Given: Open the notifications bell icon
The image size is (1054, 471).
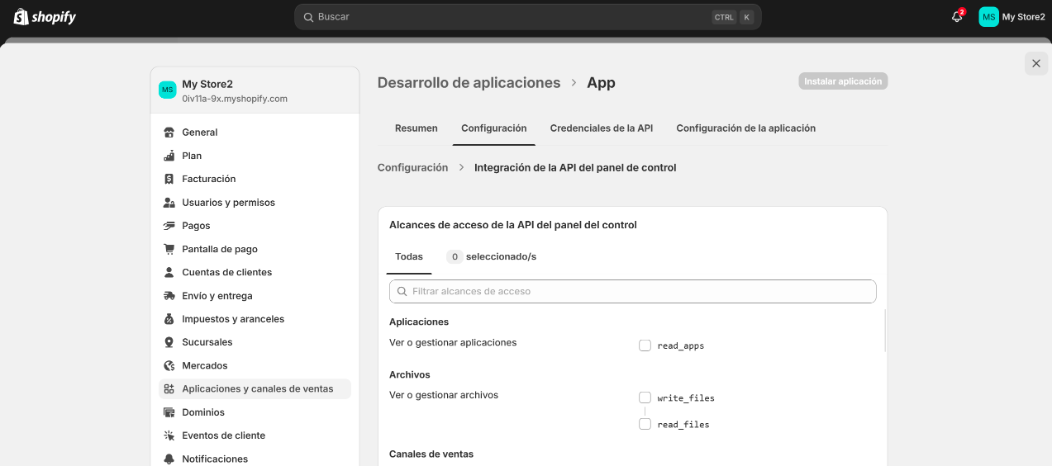Looking at the screenshot, I should pos(956,17).
